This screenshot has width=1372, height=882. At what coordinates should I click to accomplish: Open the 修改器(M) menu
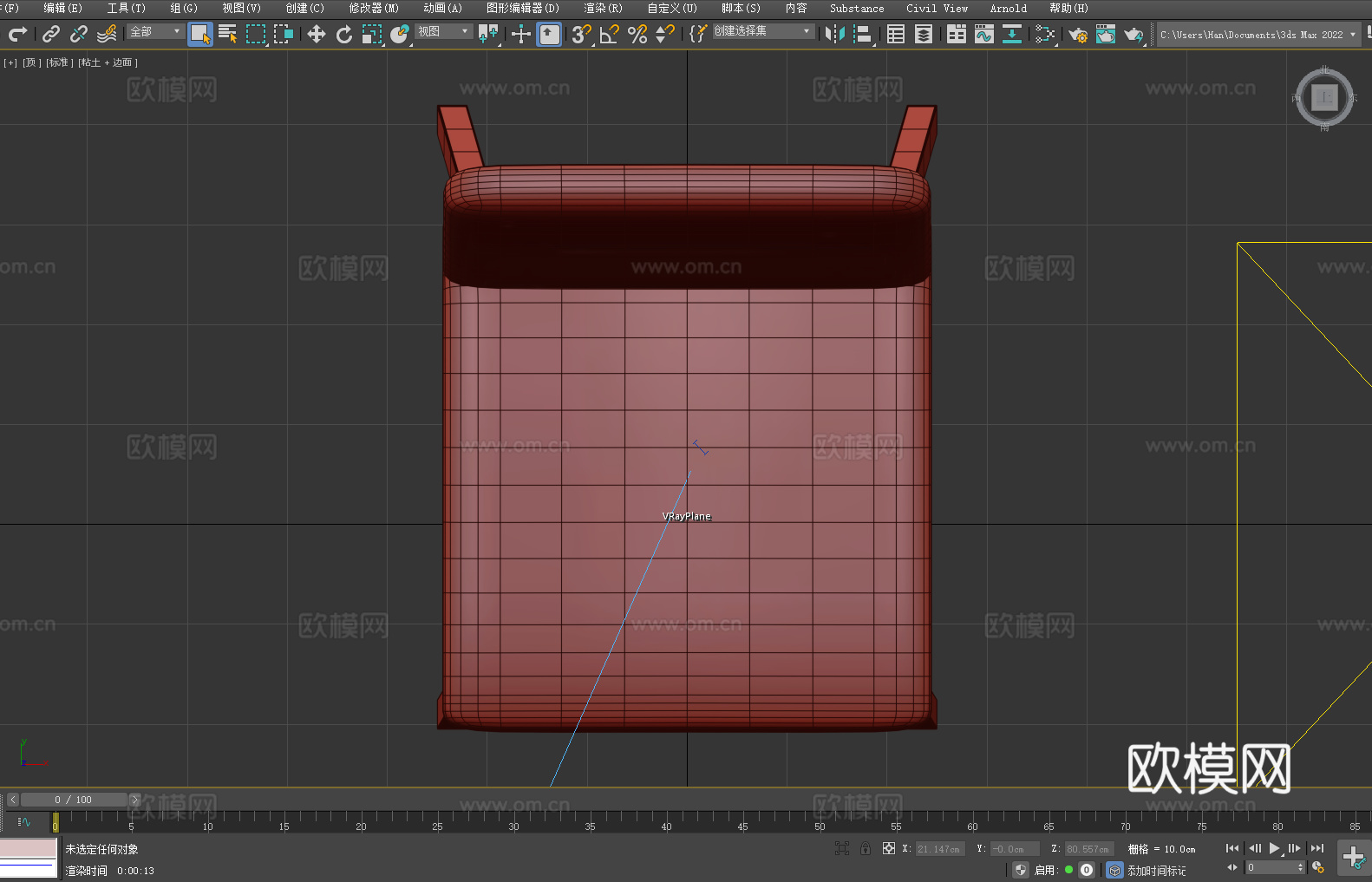pyautogui.click(x=374, y=8)
